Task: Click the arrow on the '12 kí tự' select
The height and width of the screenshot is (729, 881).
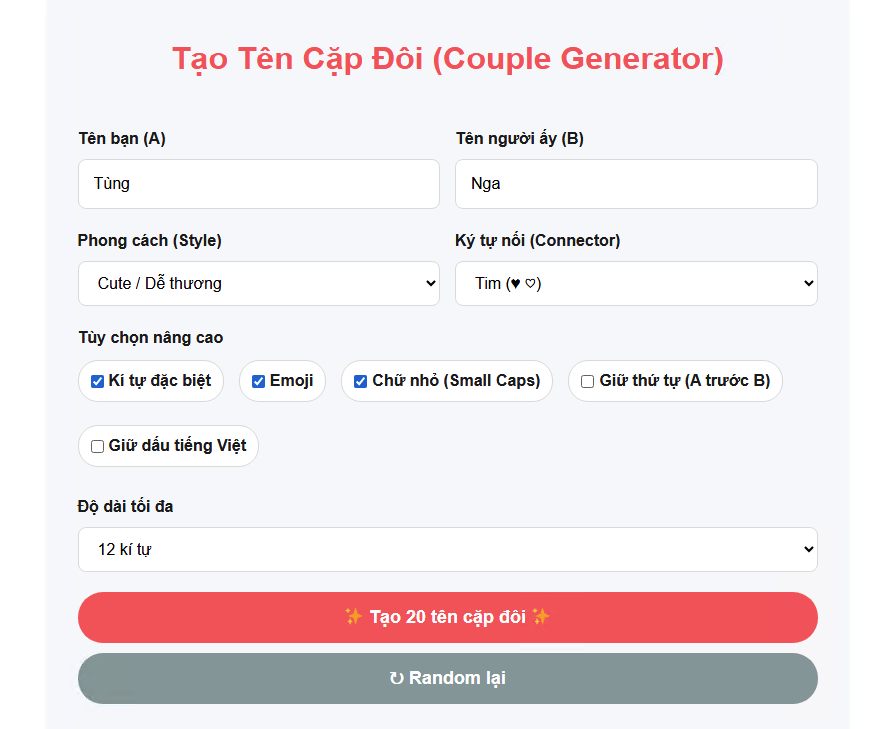Action: pyautogui.click(x=808, y=550)
